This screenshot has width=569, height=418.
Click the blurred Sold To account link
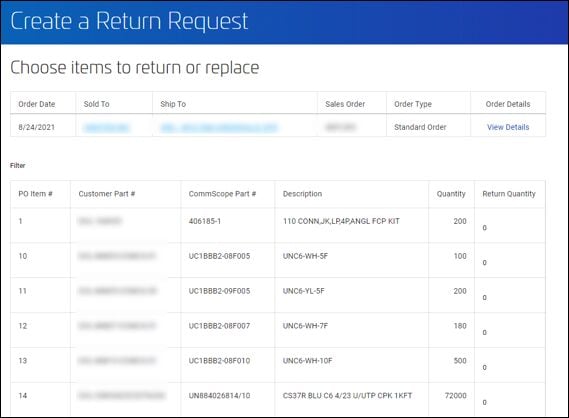[x=106, y=127]
